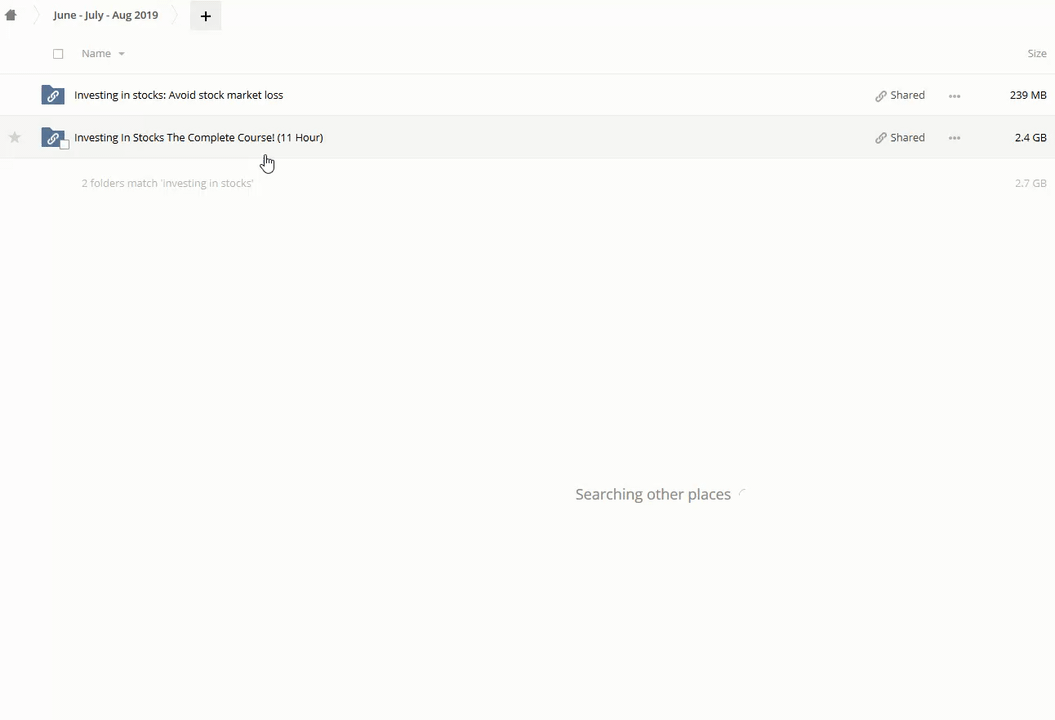Image resolution: width=1055 pixels, height=720 pixels.
Task: Click folder icon of The Complete Course
Action: [51, 136]
